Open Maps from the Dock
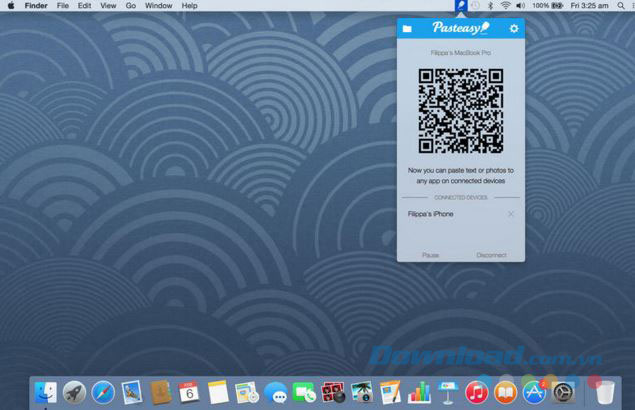 [x=247, y=392]
